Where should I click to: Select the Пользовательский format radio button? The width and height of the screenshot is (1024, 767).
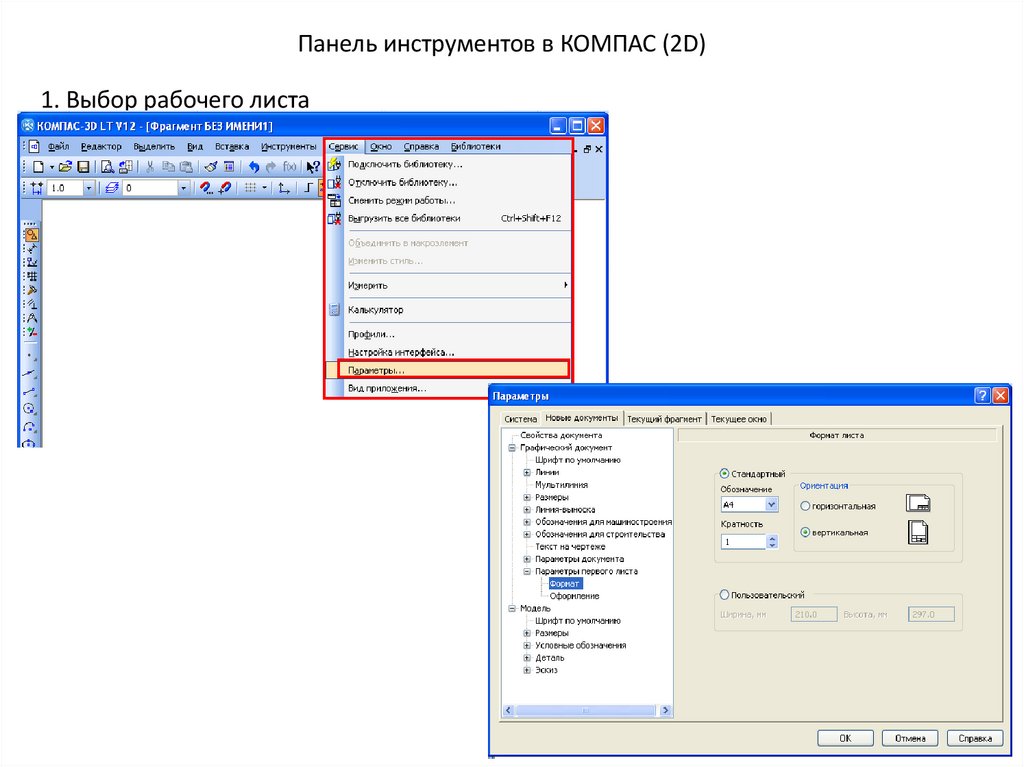click(x=724, y=595)
